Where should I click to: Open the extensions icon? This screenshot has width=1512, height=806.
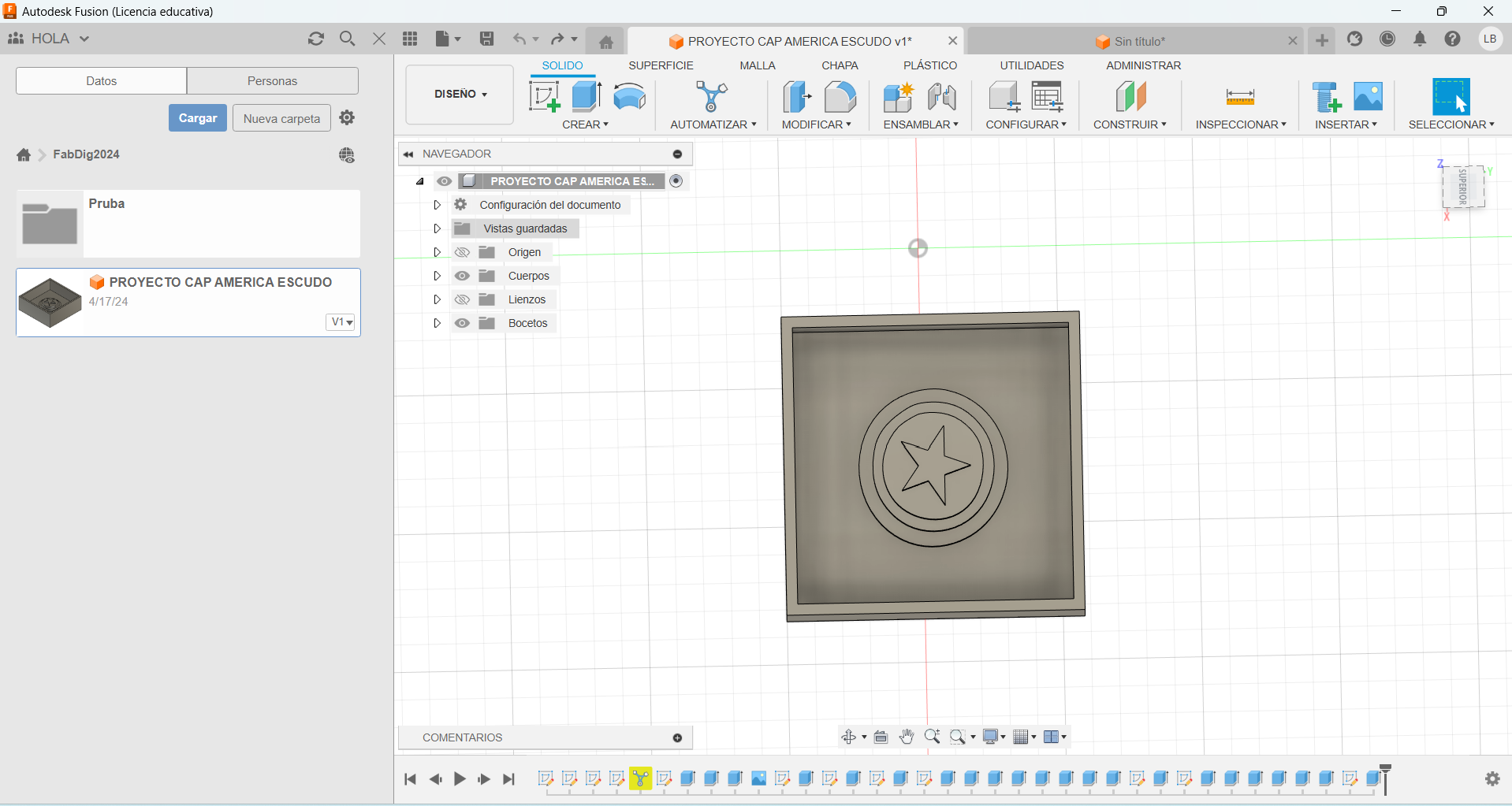point(1355,39)
